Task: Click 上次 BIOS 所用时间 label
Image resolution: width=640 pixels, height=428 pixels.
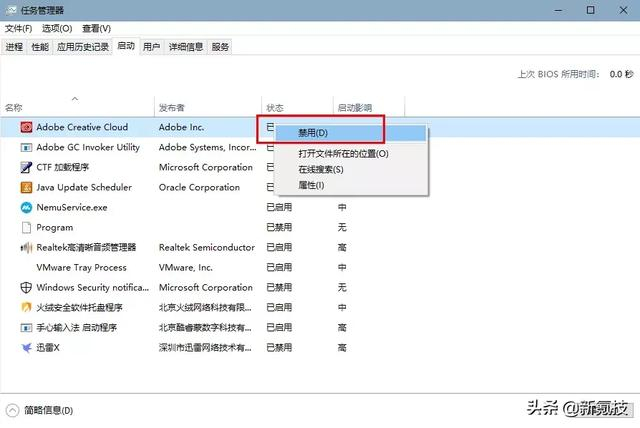Action: tap(558, 74)
